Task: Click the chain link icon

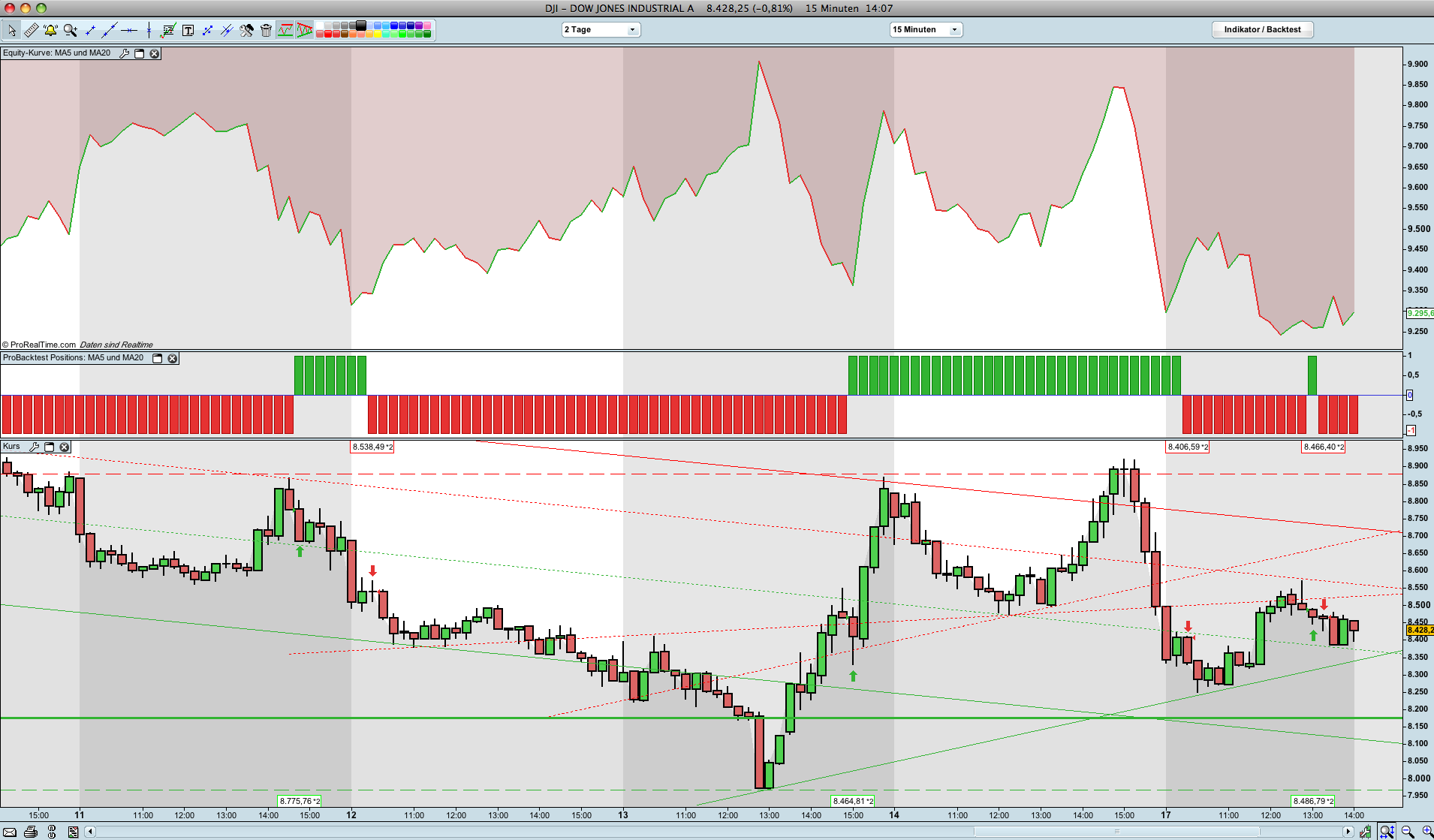Action: (x=52, y=832)
